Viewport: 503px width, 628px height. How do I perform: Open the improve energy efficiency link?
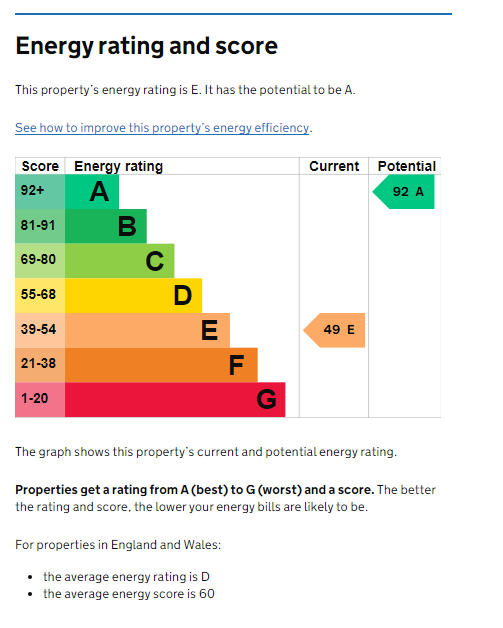162,128
